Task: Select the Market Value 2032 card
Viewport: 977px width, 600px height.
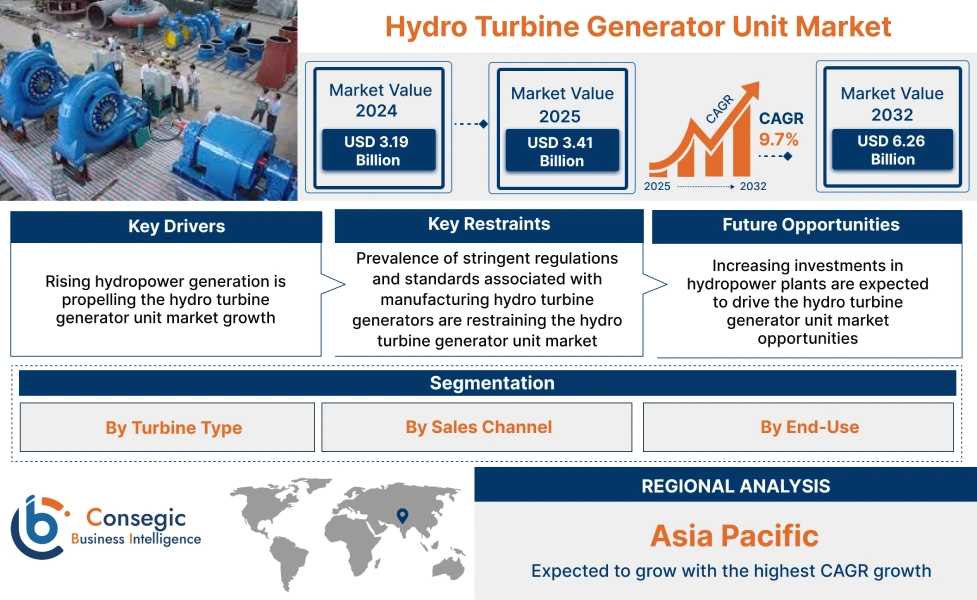Action: pyautogui.click(x=891, y=123)
